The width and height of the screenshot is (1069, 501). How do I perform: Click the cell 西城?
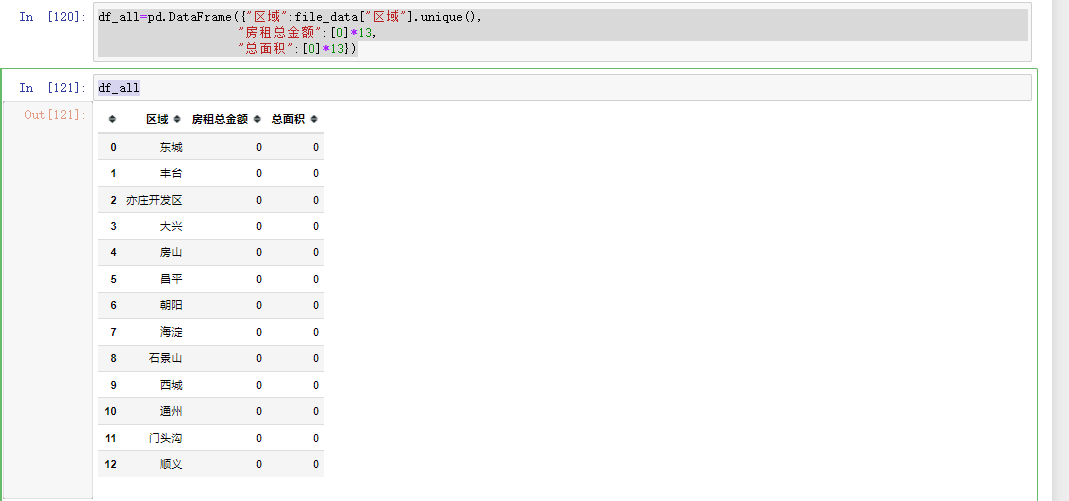click(171, 385)
